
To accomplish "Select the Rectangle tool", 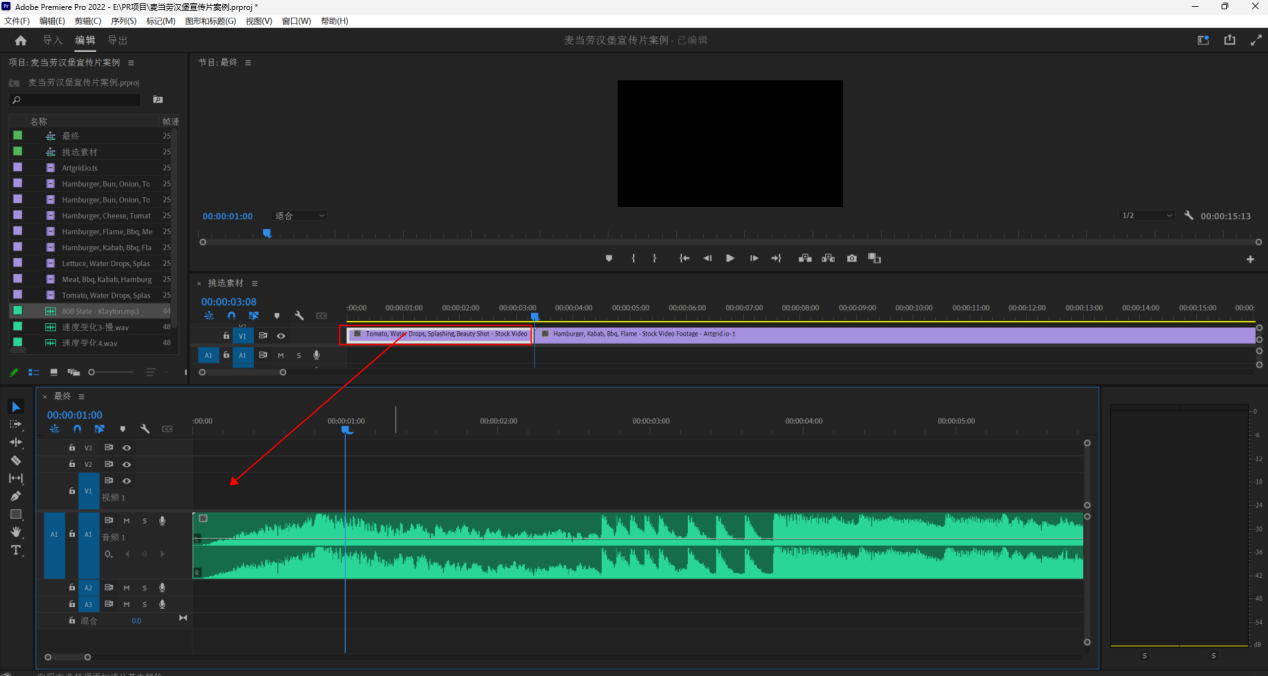I will [16, 514].
